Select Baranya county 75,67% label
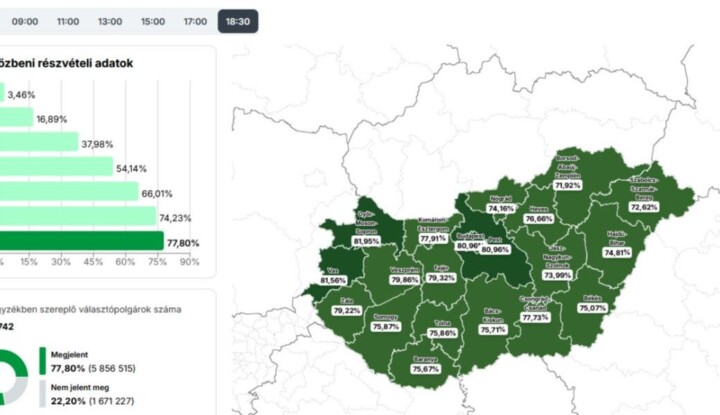Image resolution: width=720 pixels, height=415 pixels. (427, 369)
